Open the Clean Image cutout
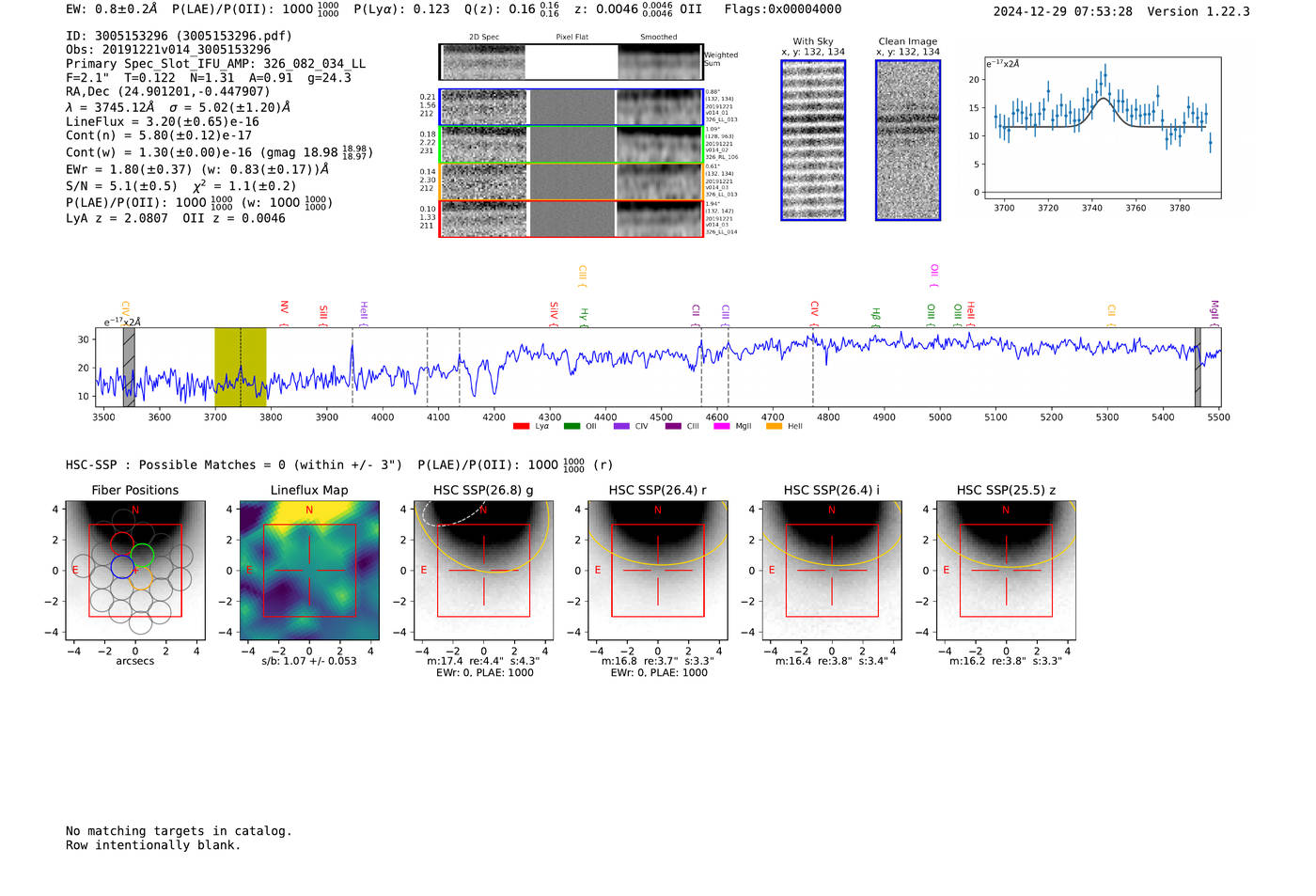The image size is (1316, 896). pos(908,140)
